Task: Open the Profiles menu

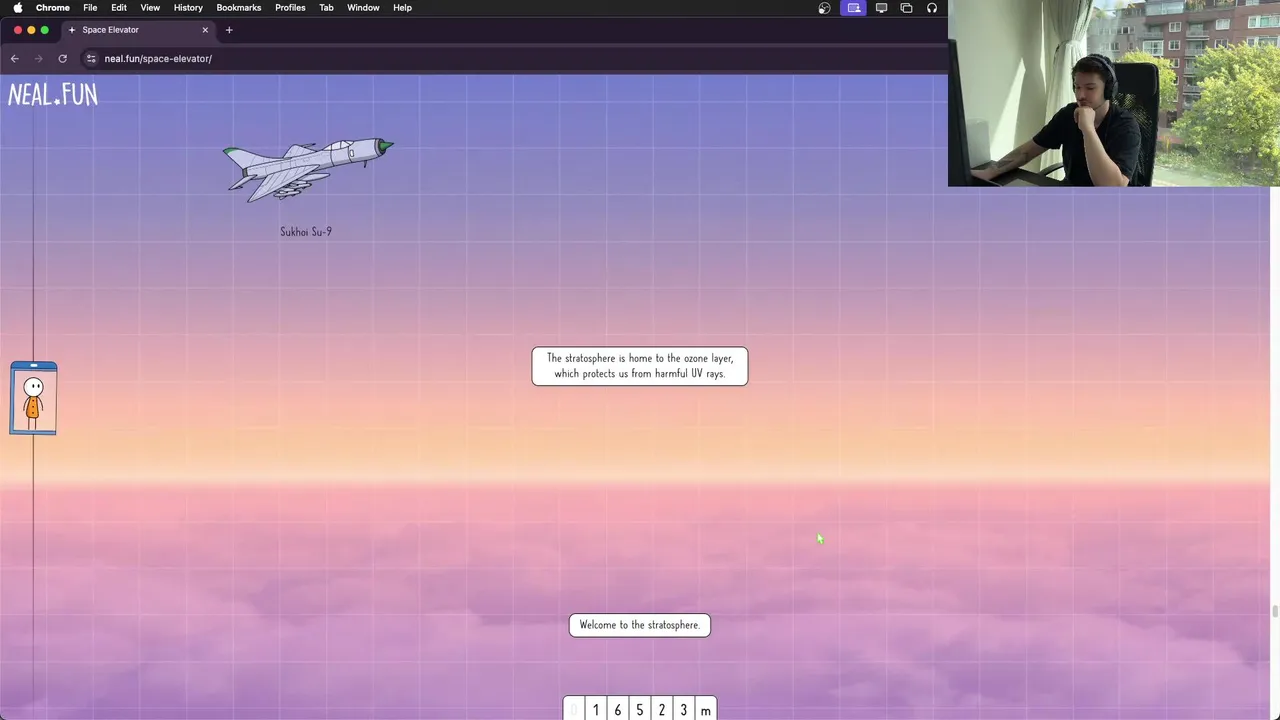Action: tap(290, 8)
